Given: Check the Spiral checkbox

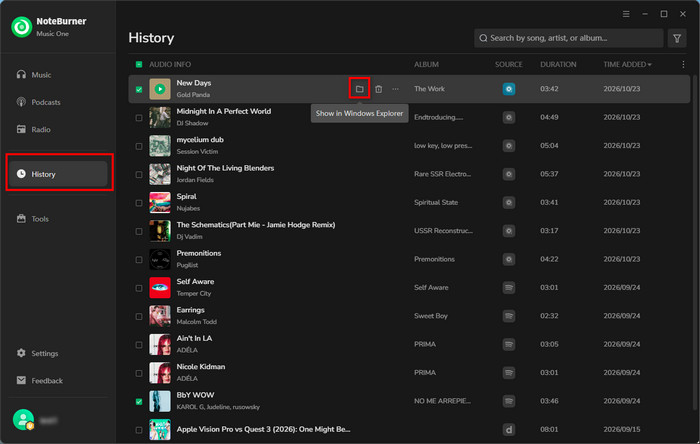Looking at the screenshot, I should [139, 203].
